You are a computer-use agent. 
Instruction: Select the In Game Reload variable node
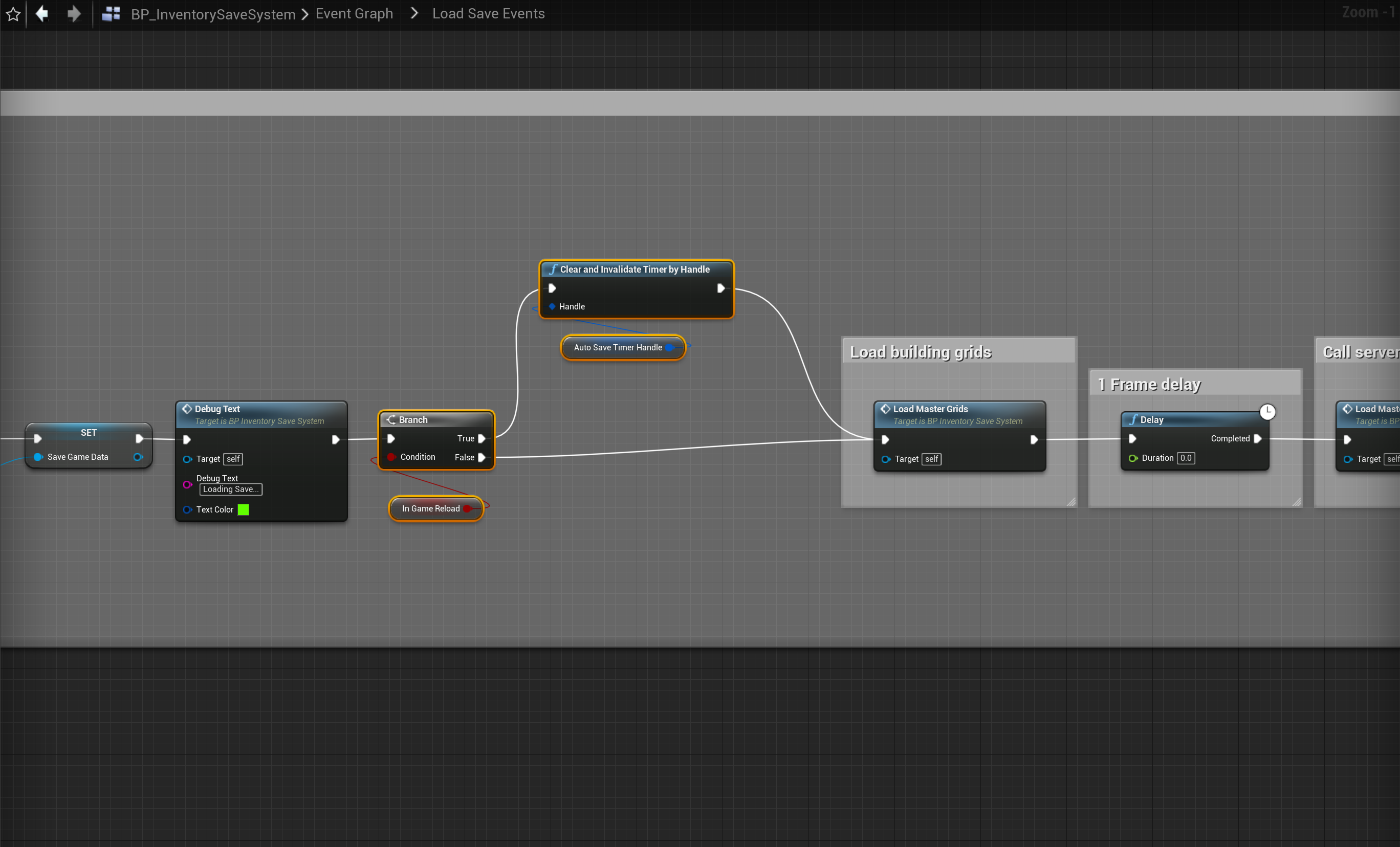click(431, 508)
